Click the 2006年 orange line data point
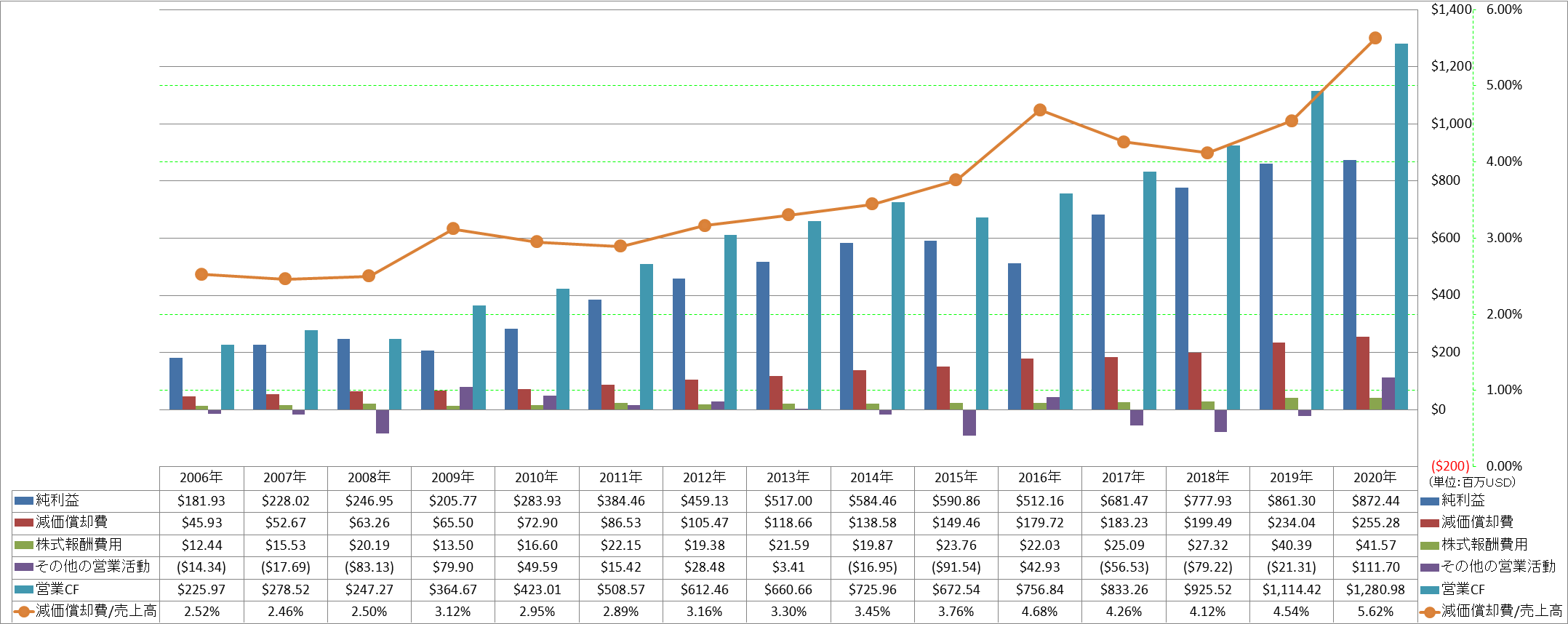The height and width of the screenshot is (624, 1568). (x=201, y=274)
